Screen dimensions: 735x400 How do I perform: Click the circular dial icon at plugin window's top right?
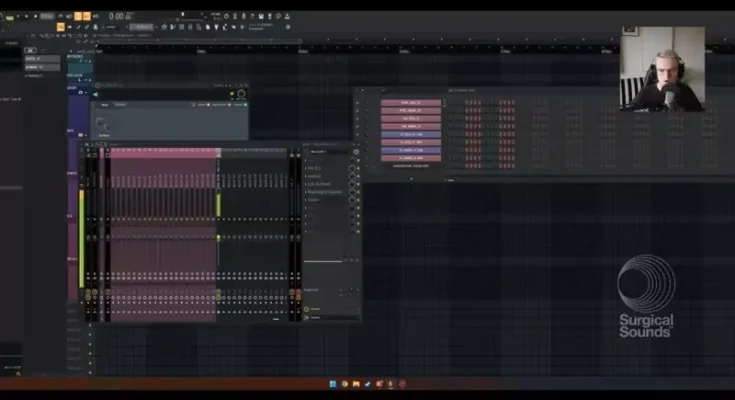(x=241, y=94)
